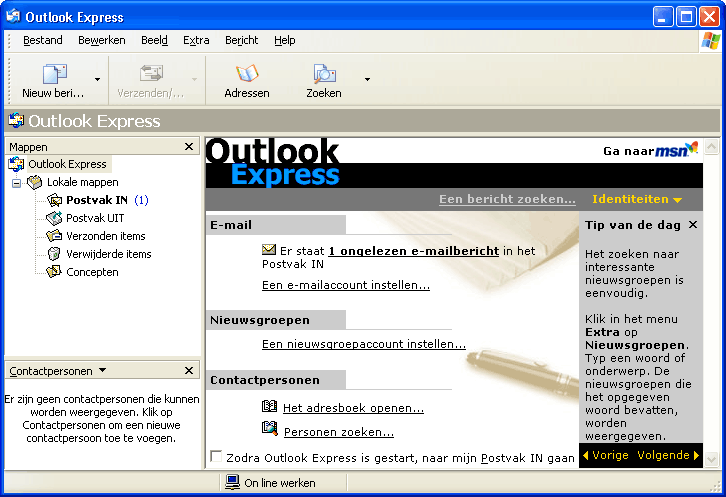Screen dimensions: 726x497
Task: Click the Nieuwsgroepen section heading
Action: [260, 320]
